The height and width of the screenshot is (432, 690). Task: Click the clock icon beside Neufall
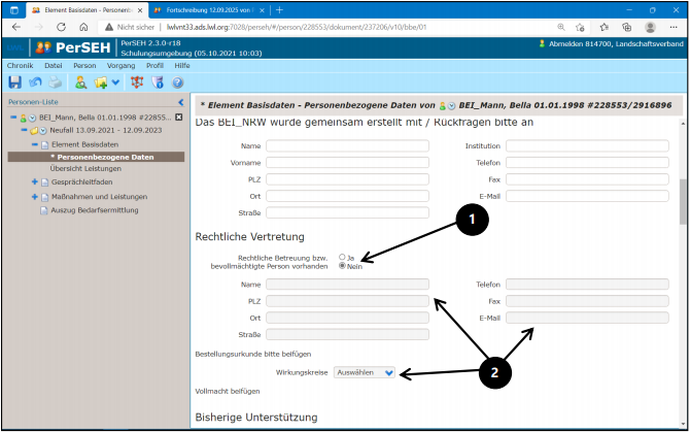[43, 131]
